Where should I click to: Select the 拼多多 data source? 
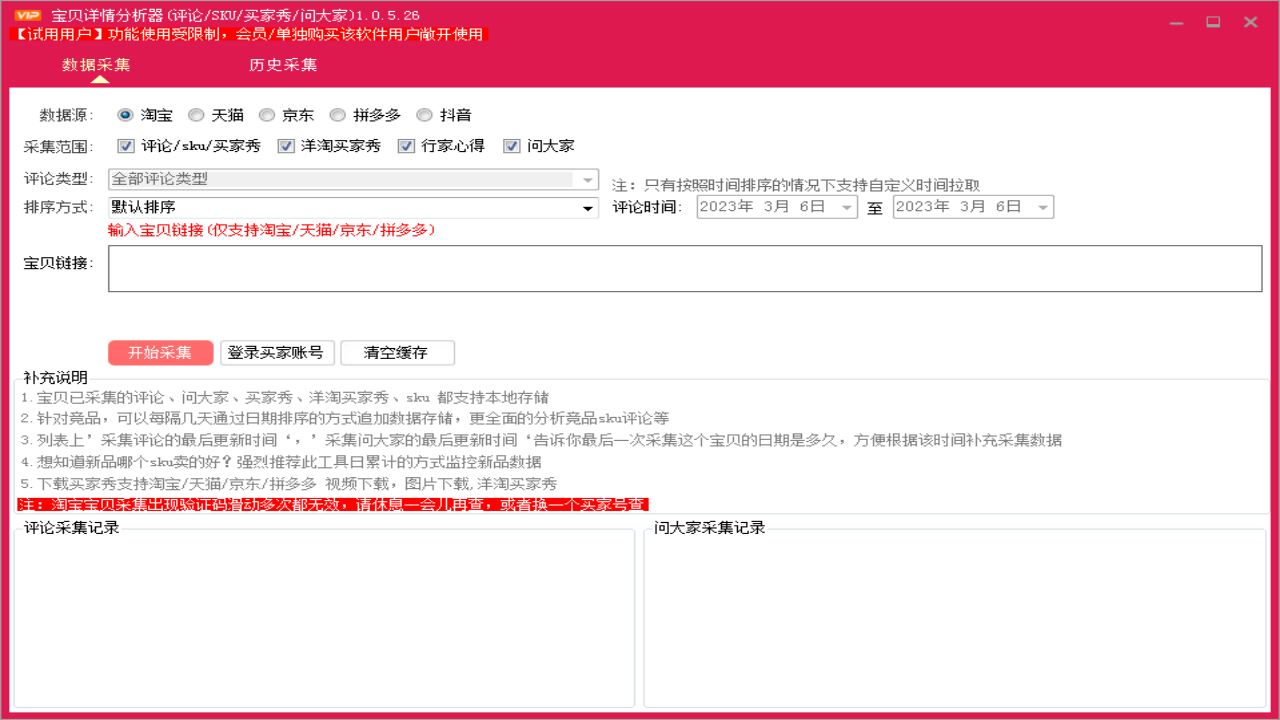[x=337, y=115]
